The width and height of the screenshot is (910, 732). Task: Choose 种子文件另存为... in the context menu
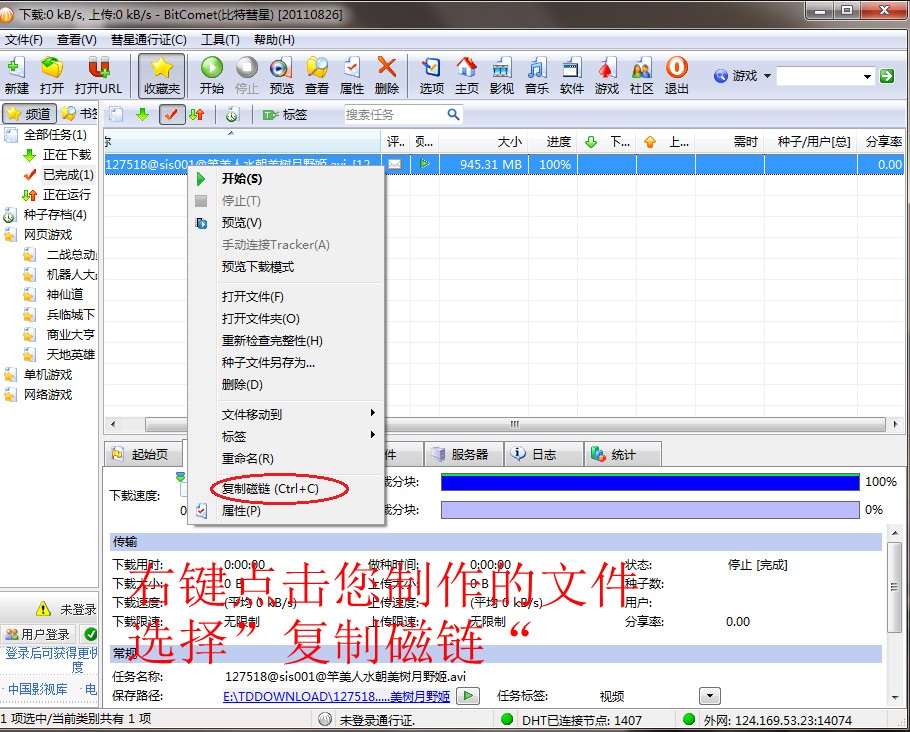click(286, 363)
